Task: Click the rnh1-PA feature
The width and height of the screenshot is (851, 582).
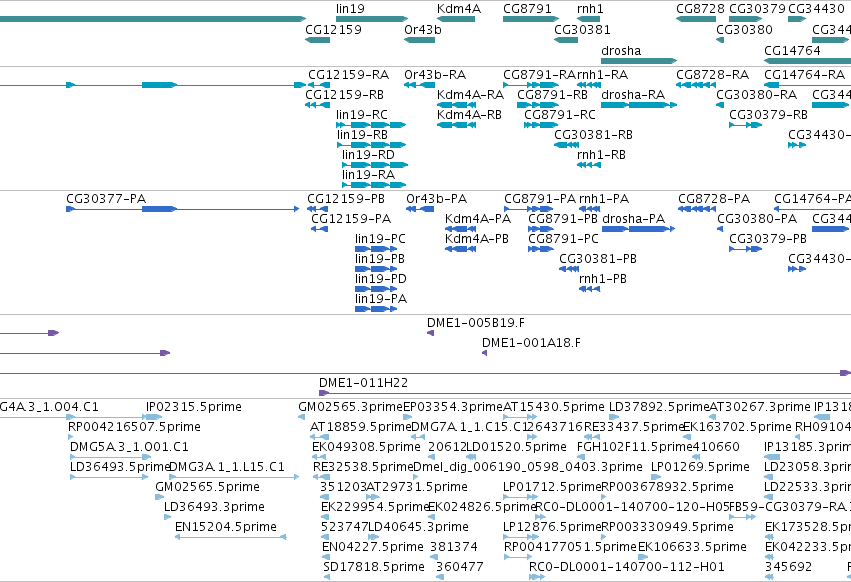Action: tap(589, 209)
